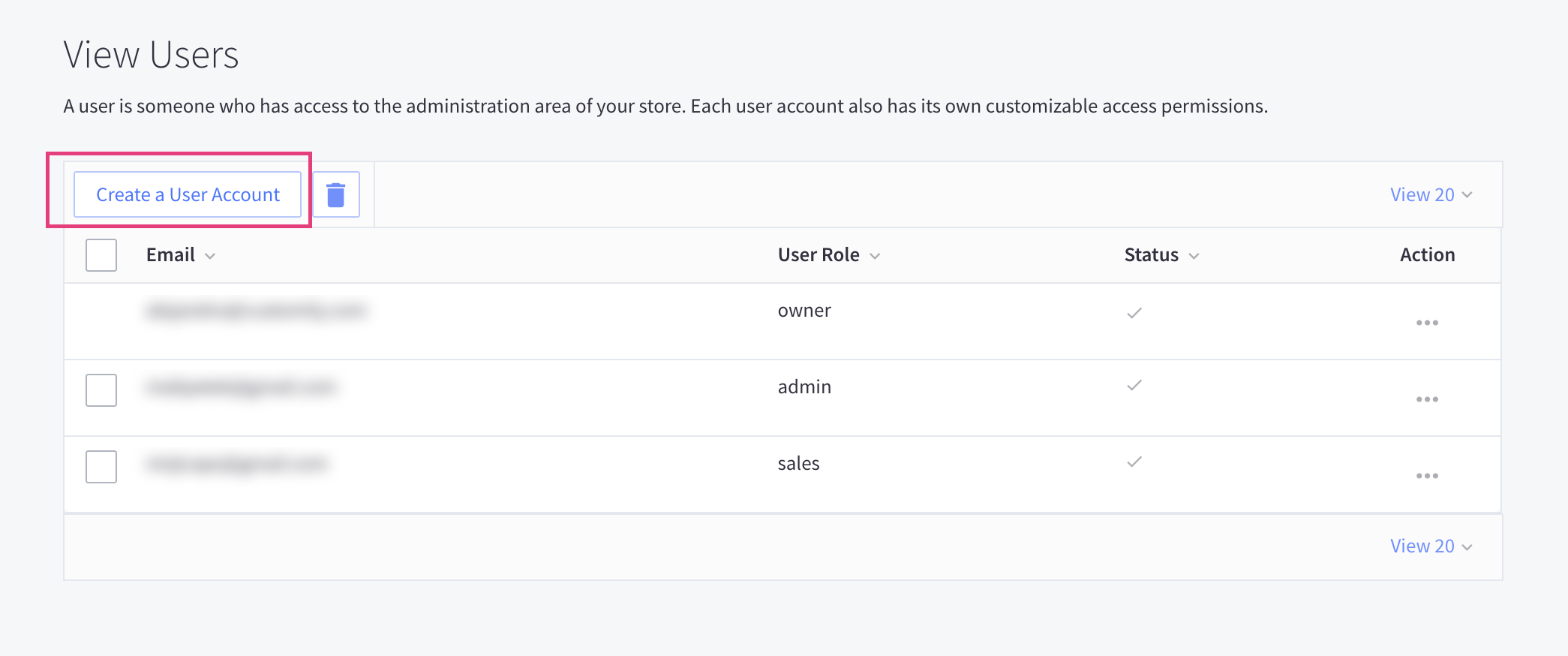The image size is (1568, 656).
Task: Open action menu for owner row
Action: pyautogui.click(x=1427, y=323)
